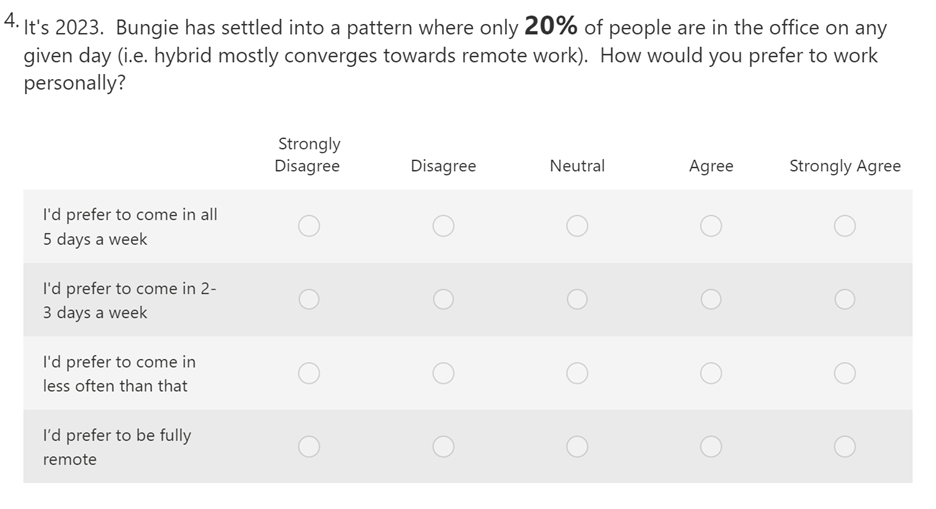Choose Disagree for being fully remote
This screenshot has height=509, width=936.
point(443,446)
